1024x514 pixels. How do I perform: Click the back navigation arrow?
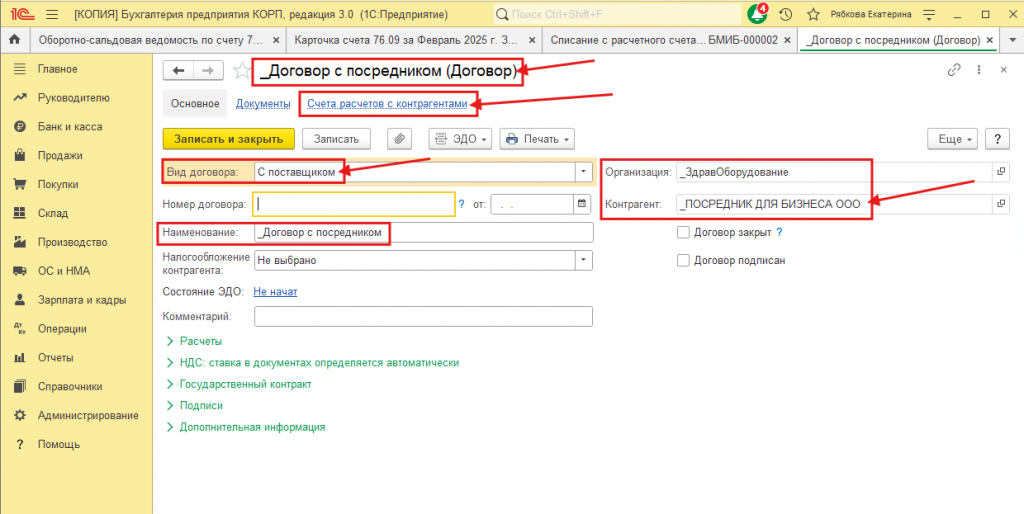[x=178, y=71]
